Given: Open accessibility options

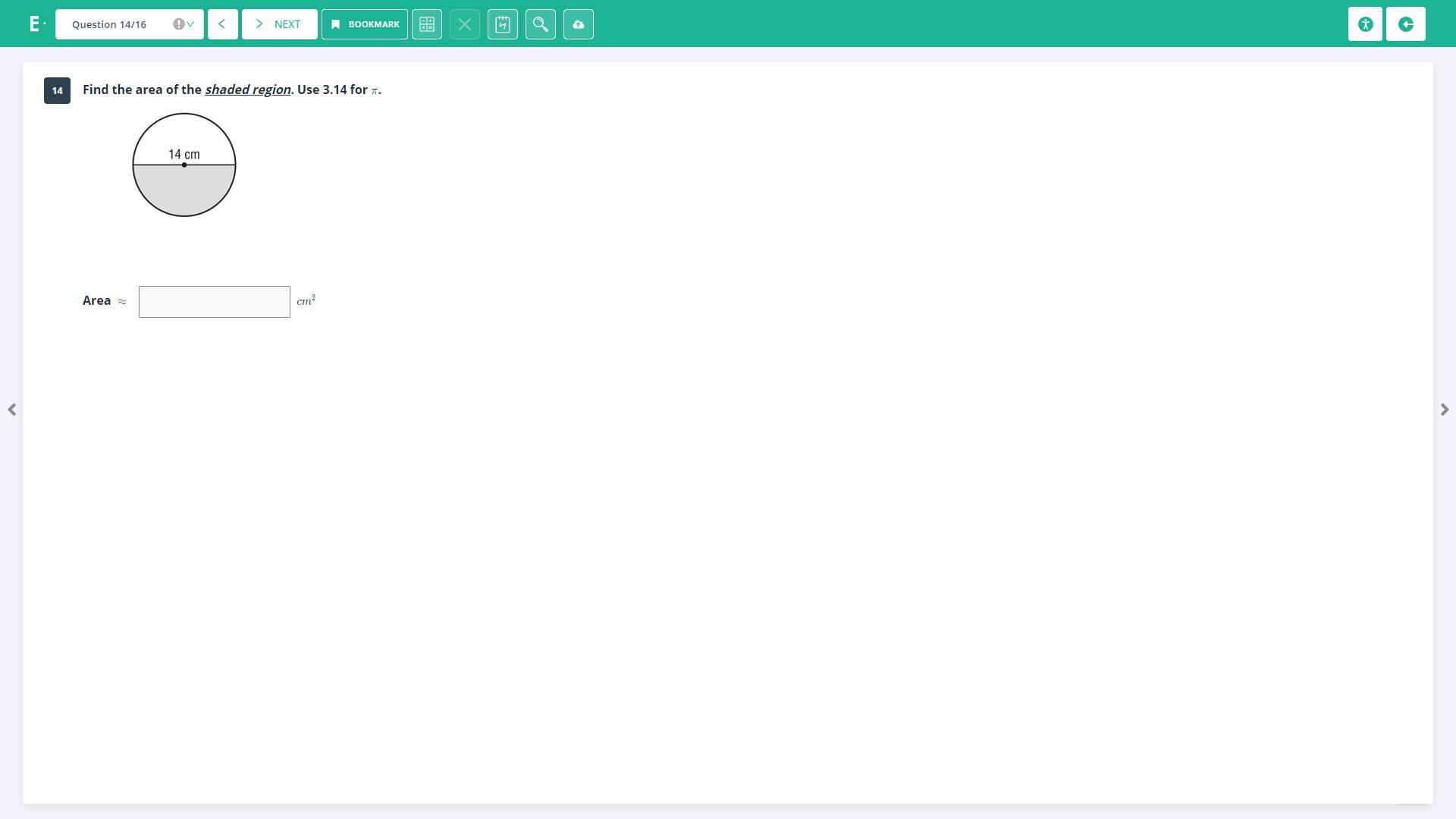Looking at the screenshot, I should 1365,24.
